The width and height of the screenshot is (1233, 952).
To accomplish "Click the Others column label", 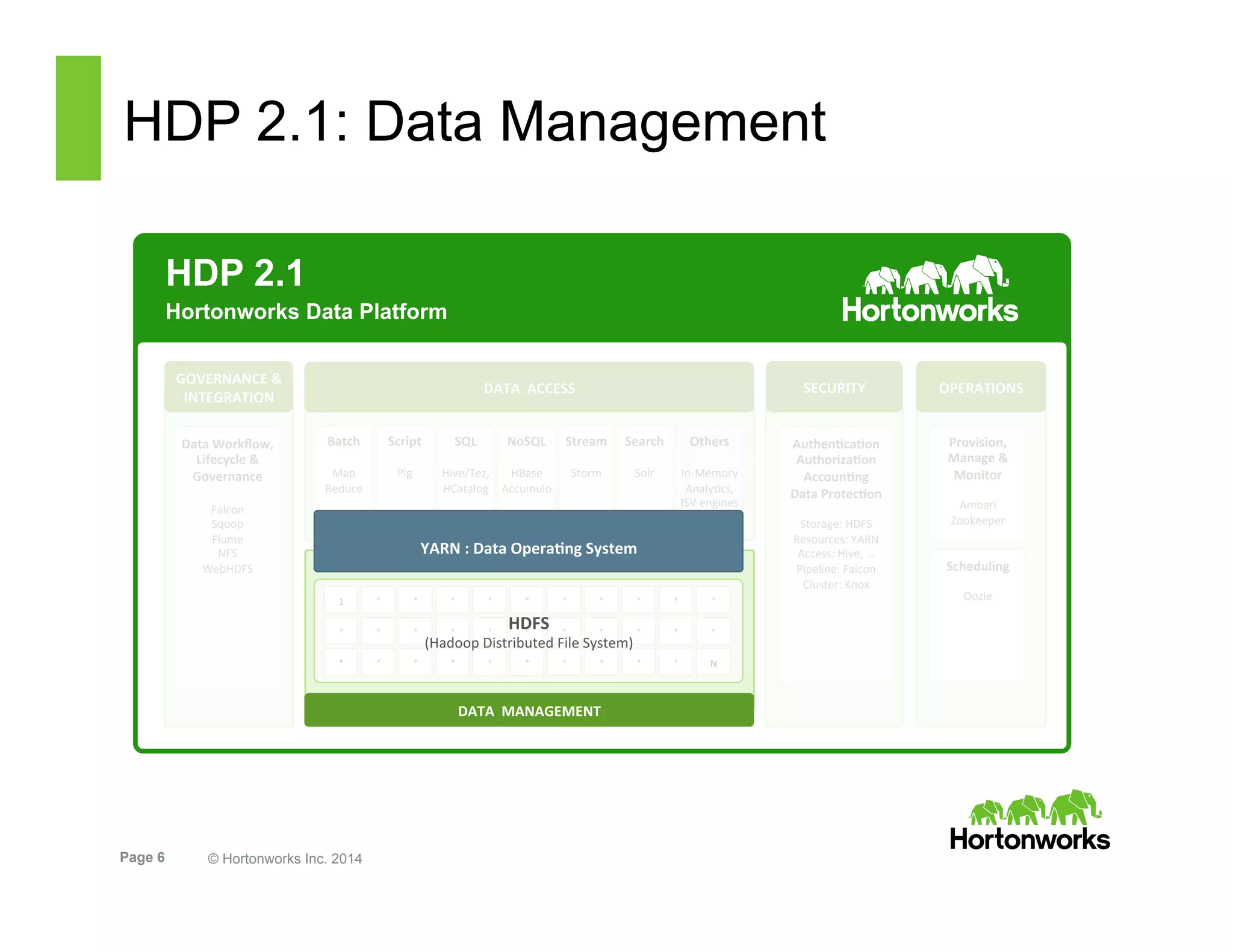I will [x=709, y=441].
